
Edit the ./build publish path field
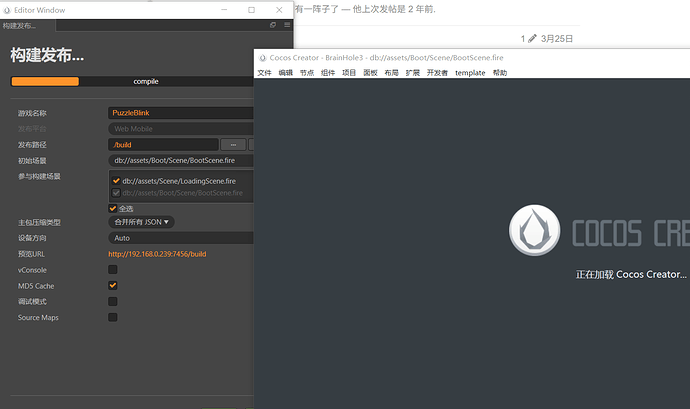click(x=163, y=144)
